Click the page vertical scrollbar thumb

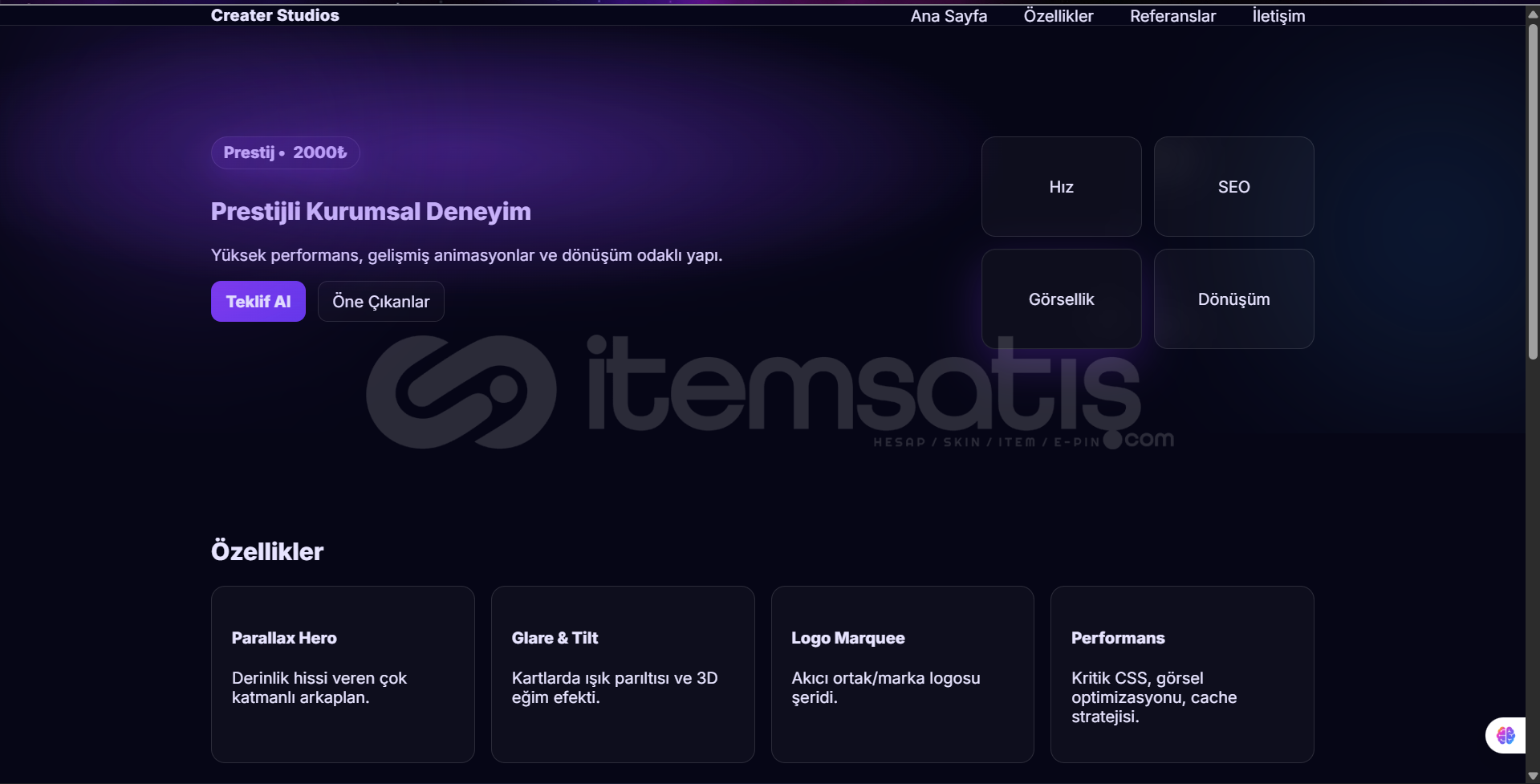tap(1533, 191)
